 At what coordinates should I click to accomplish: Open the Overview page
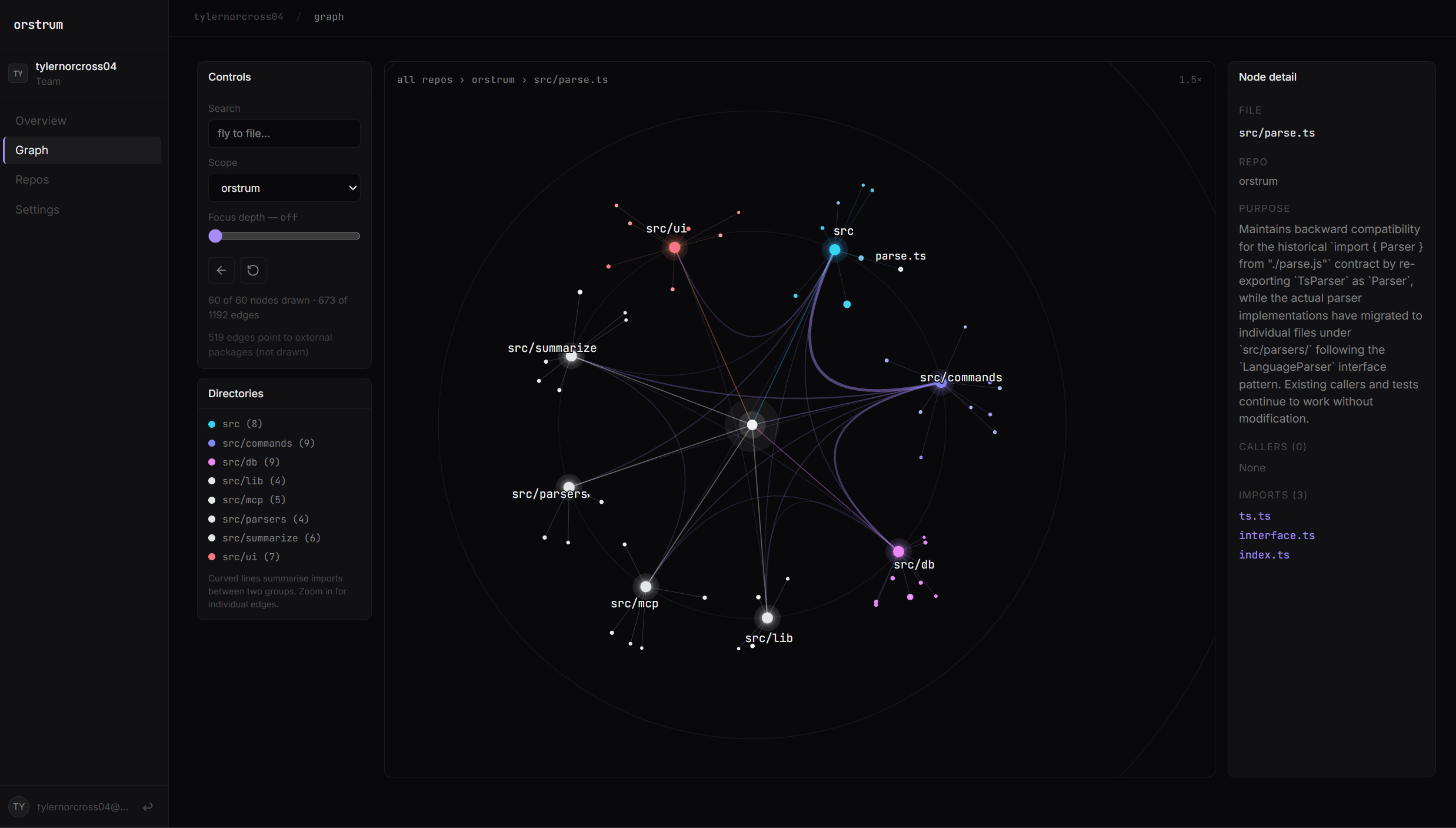pyautogui.click(x=82, y=121)
